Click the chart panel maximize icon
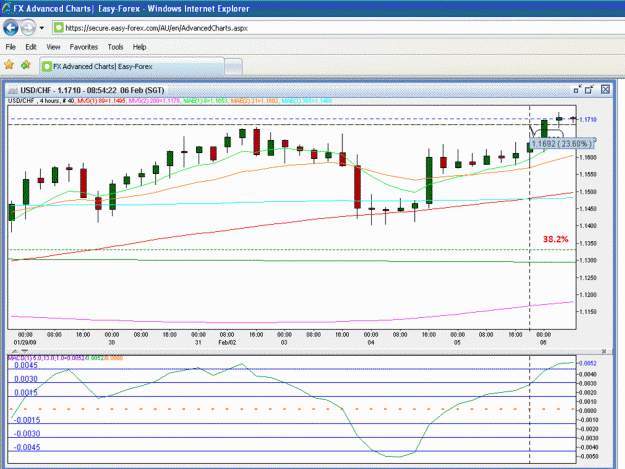Viewport: 625px width, 469px height. (589, 90)
